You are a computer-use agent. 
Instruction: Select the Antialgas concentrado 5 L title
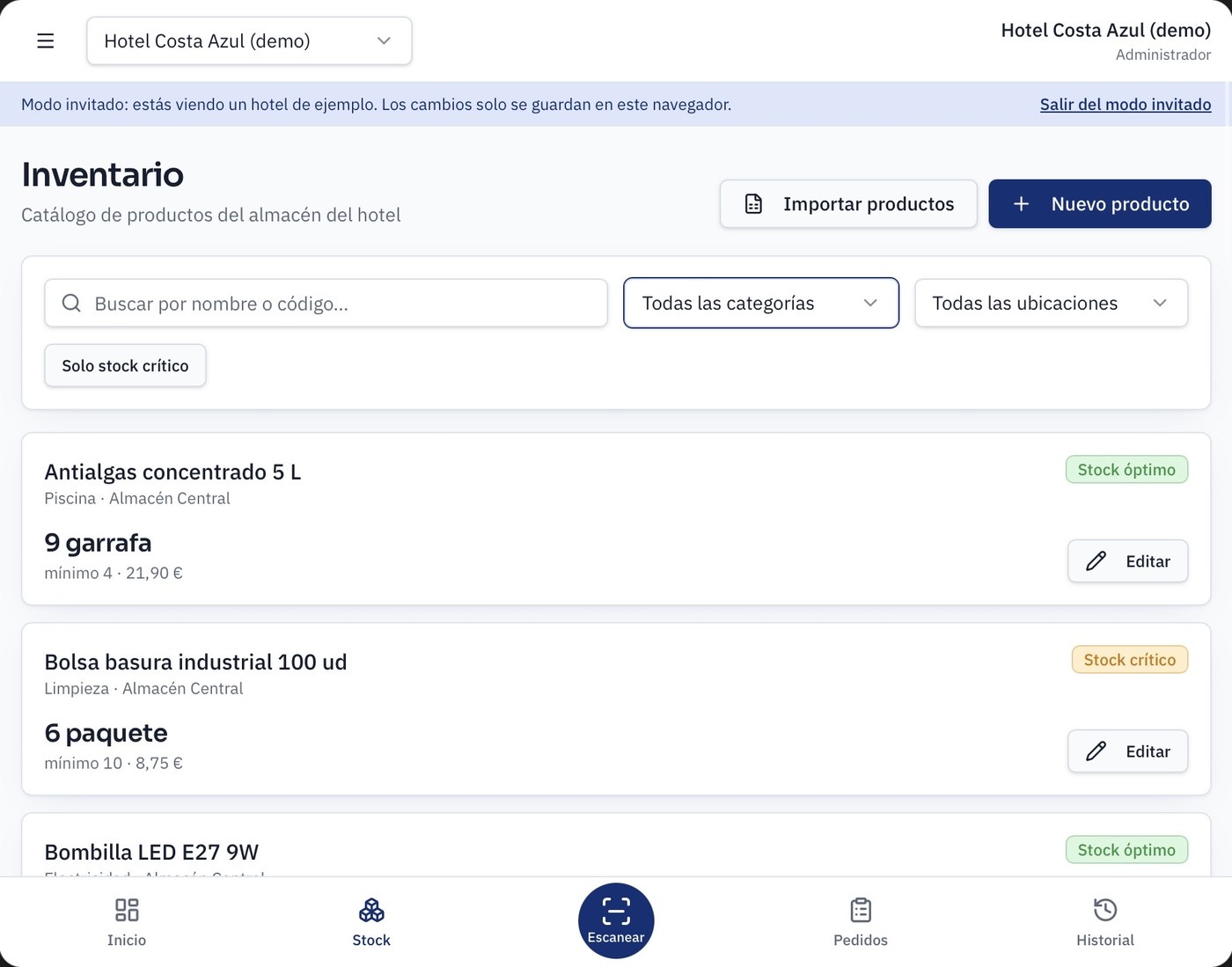(x=172, y=473)
